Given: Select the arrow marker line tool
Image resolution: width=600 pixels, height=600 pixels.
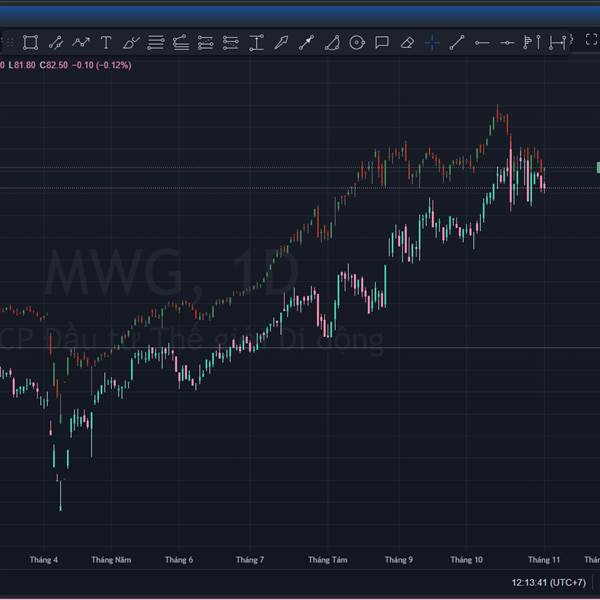Looking at the screenshot, I should pyautogui.click(x=306, y=42).
